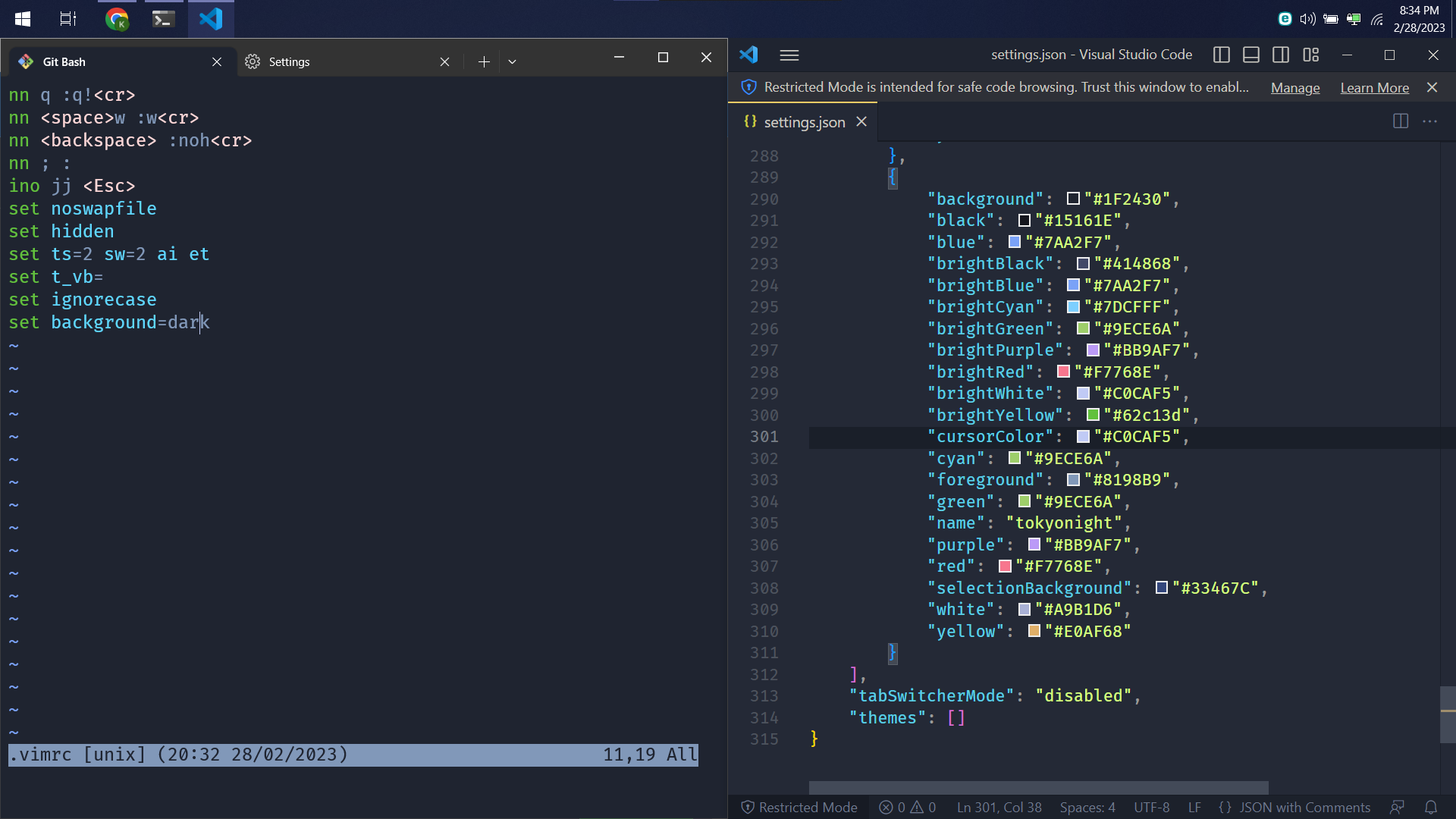Toggle the bottom Panel visibility
The image size is (1456, 819).
pos(1251,55)
